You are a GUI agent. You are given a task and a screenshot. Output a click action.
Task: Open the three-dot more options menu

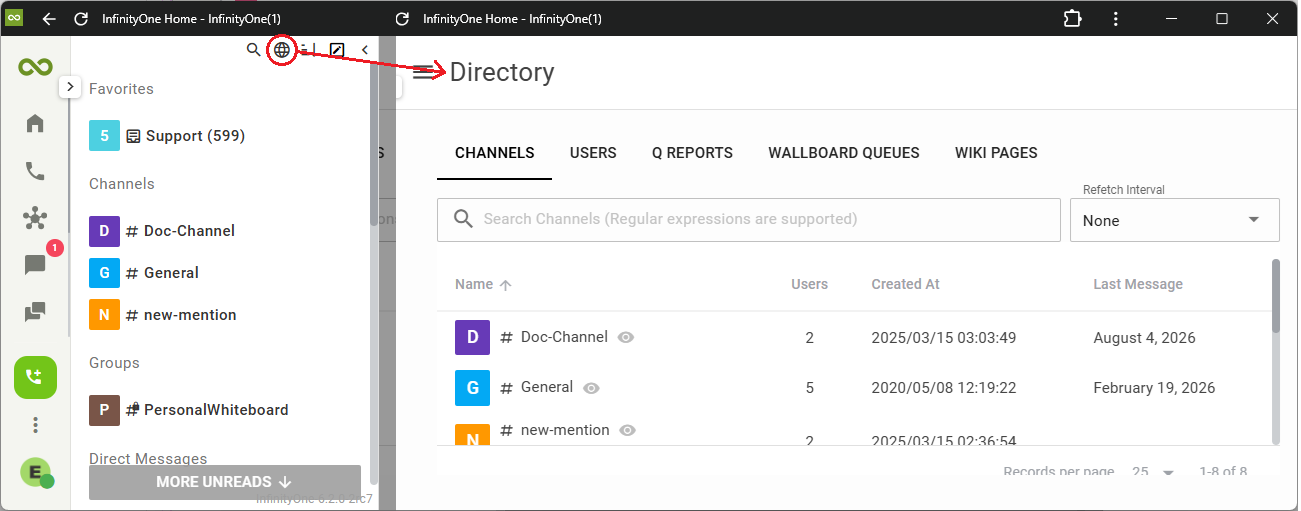(35, 425)
